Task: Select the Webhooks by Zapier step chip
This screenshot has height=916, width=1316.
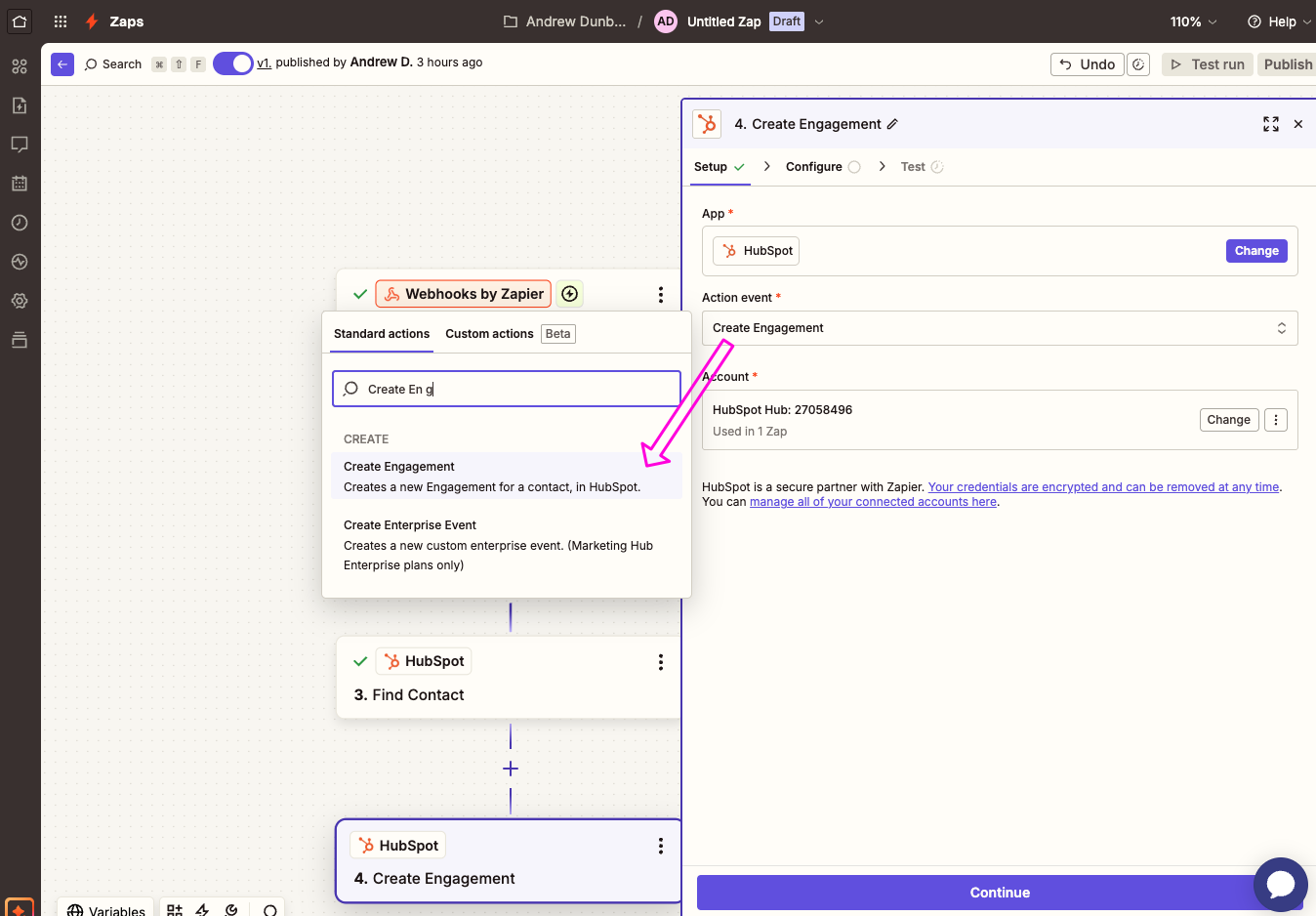Action: [x=464, y=294]
